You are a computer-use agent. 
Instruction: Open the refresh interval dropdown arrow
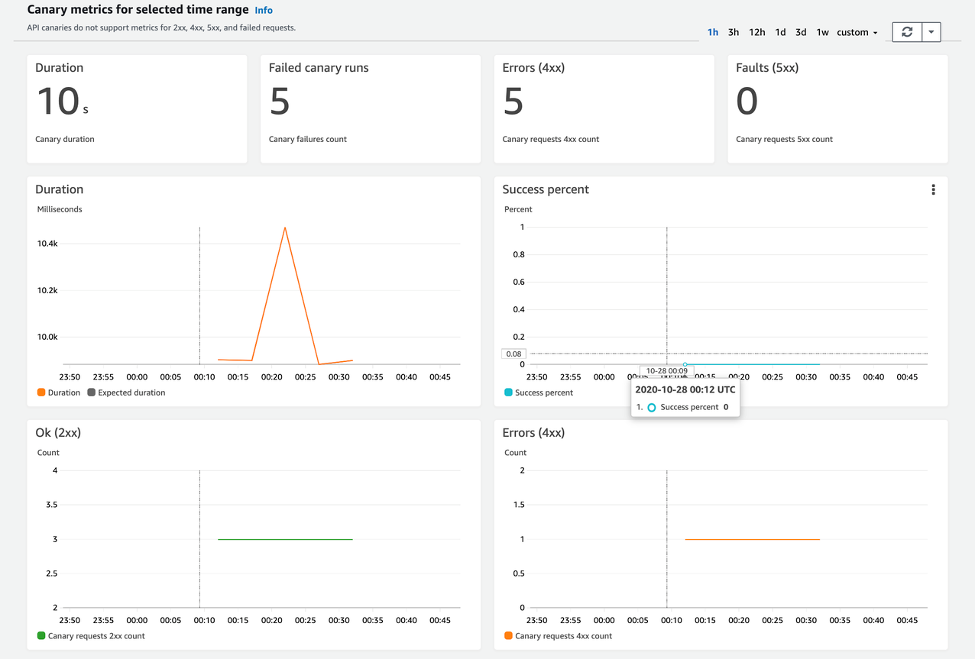tap(931, 31)
